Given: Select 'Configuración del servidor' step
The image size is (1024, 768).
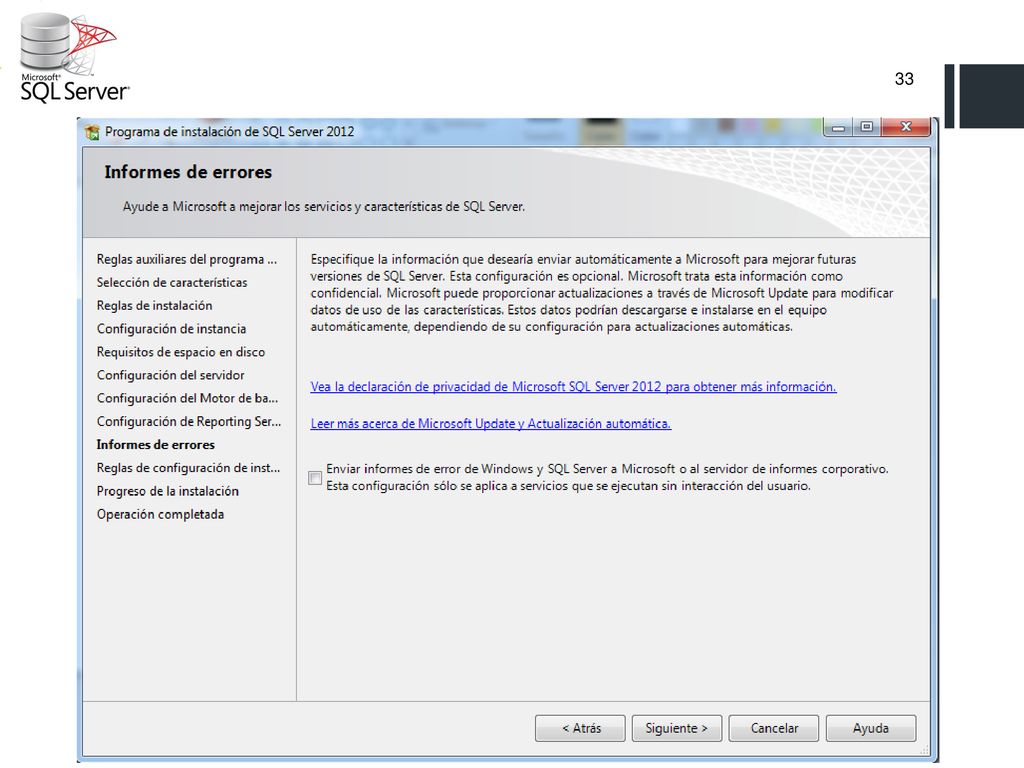Looking at the screenshot, I should point(170,376).
